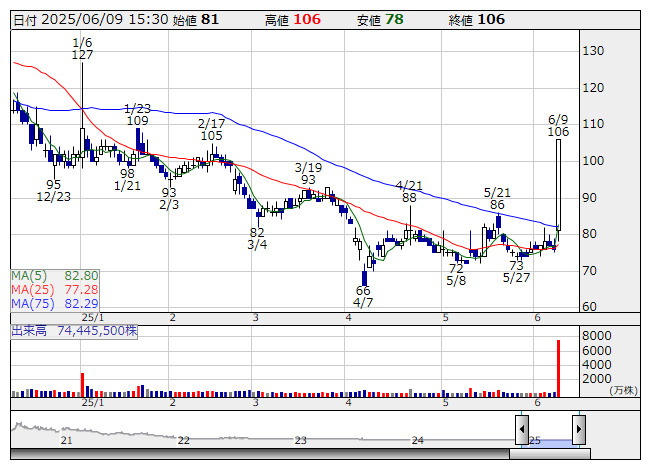This screenshot has height=470, width=653.
Task: Click year 23 on overview timeline
Action: pos(300,440)
